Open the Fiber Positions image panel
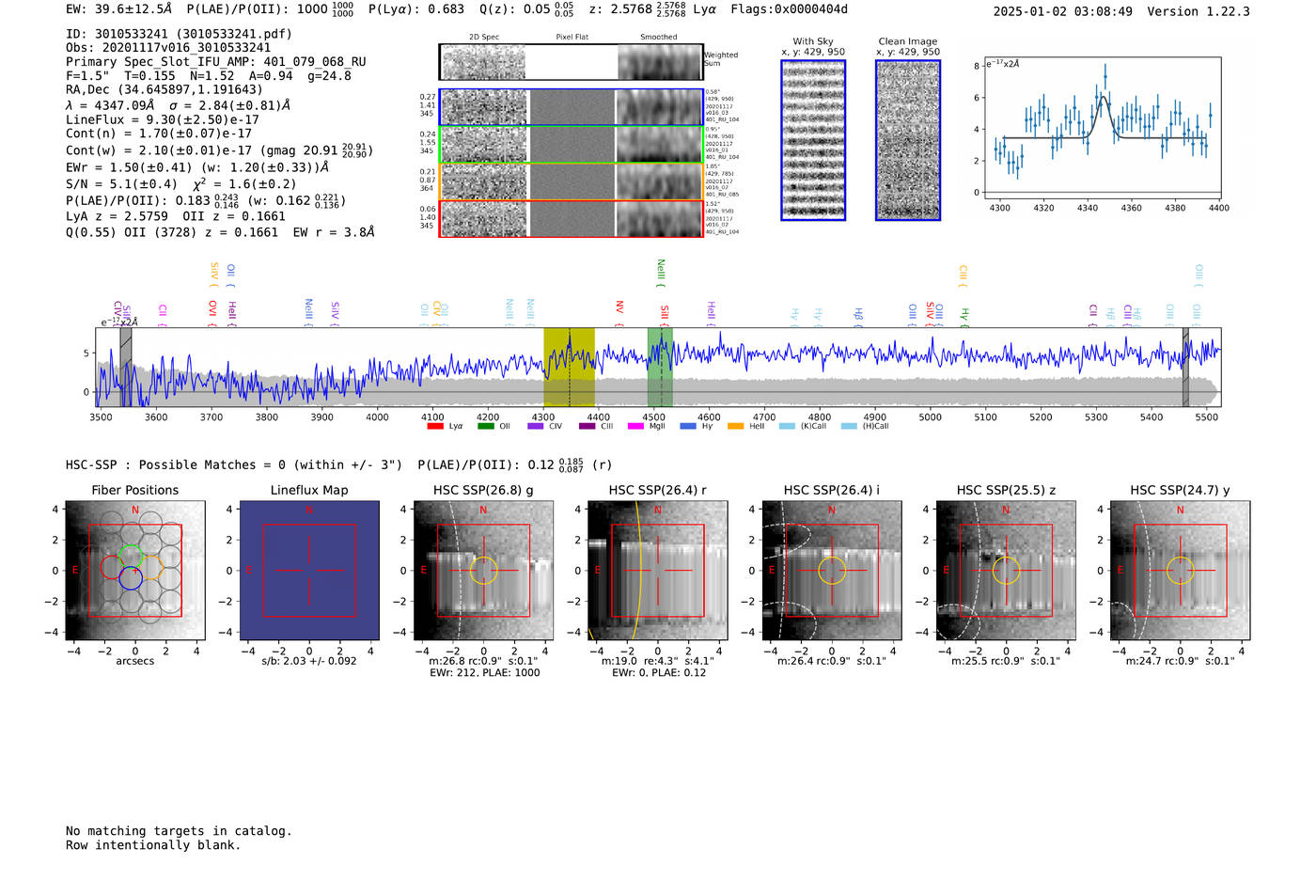1316x896 pixels. click(x=135, y=571)
